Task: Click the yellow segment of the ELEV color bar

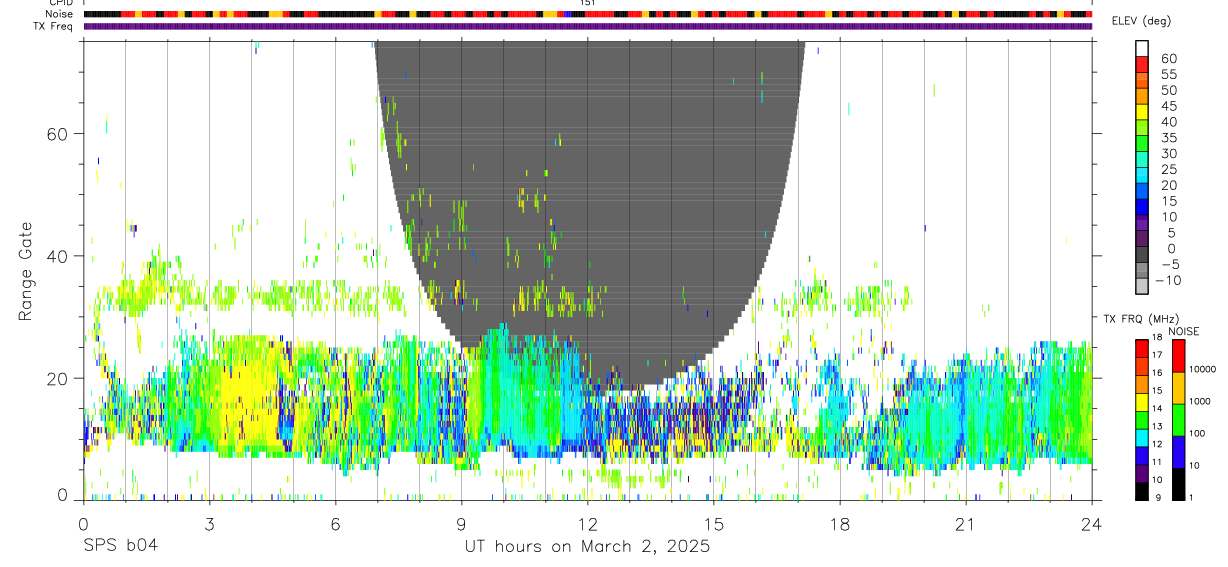Action: [1141, 114]
